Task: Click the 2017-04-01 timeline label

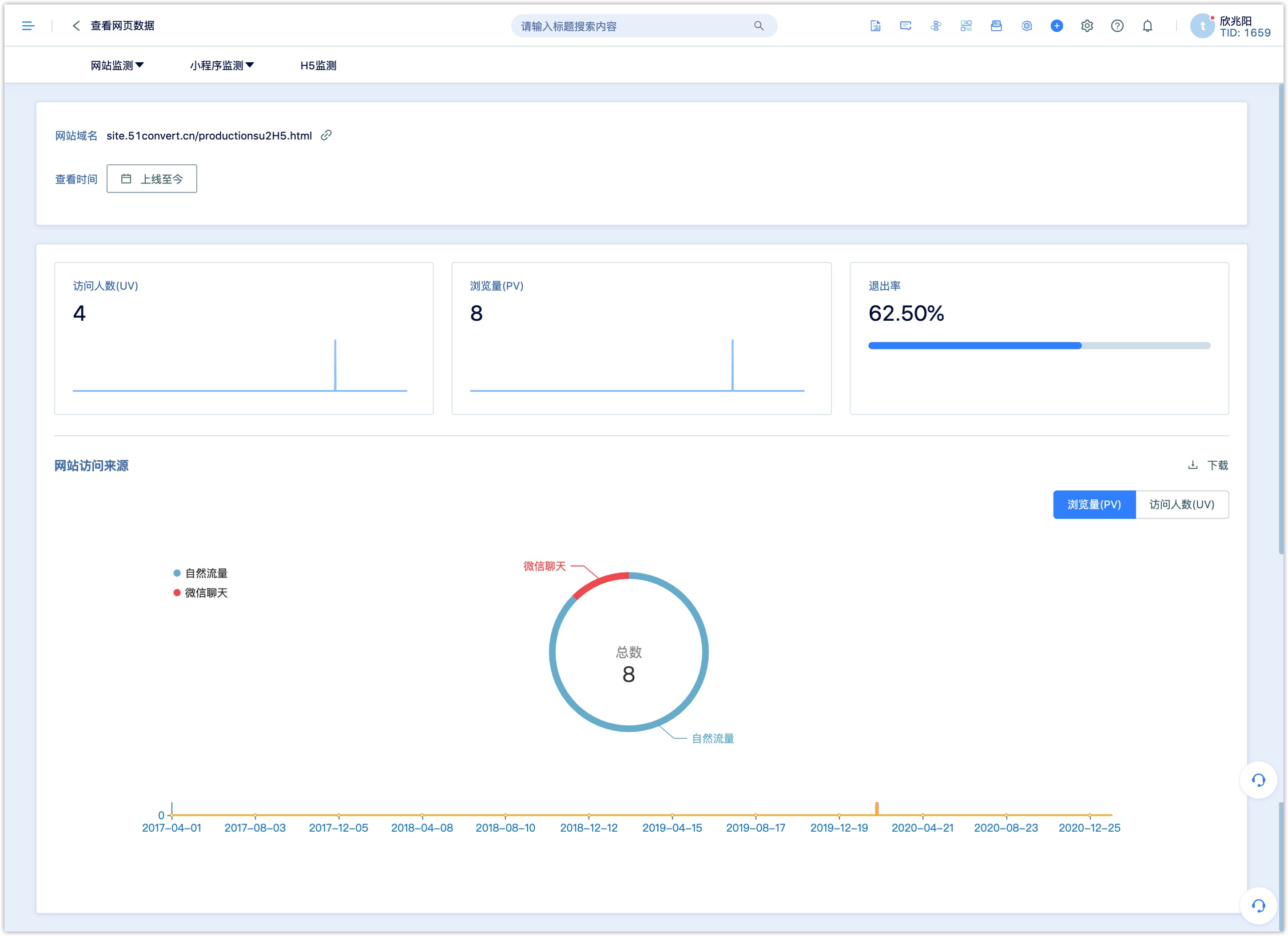Action: pyautogui.click(x=171, y=828)
